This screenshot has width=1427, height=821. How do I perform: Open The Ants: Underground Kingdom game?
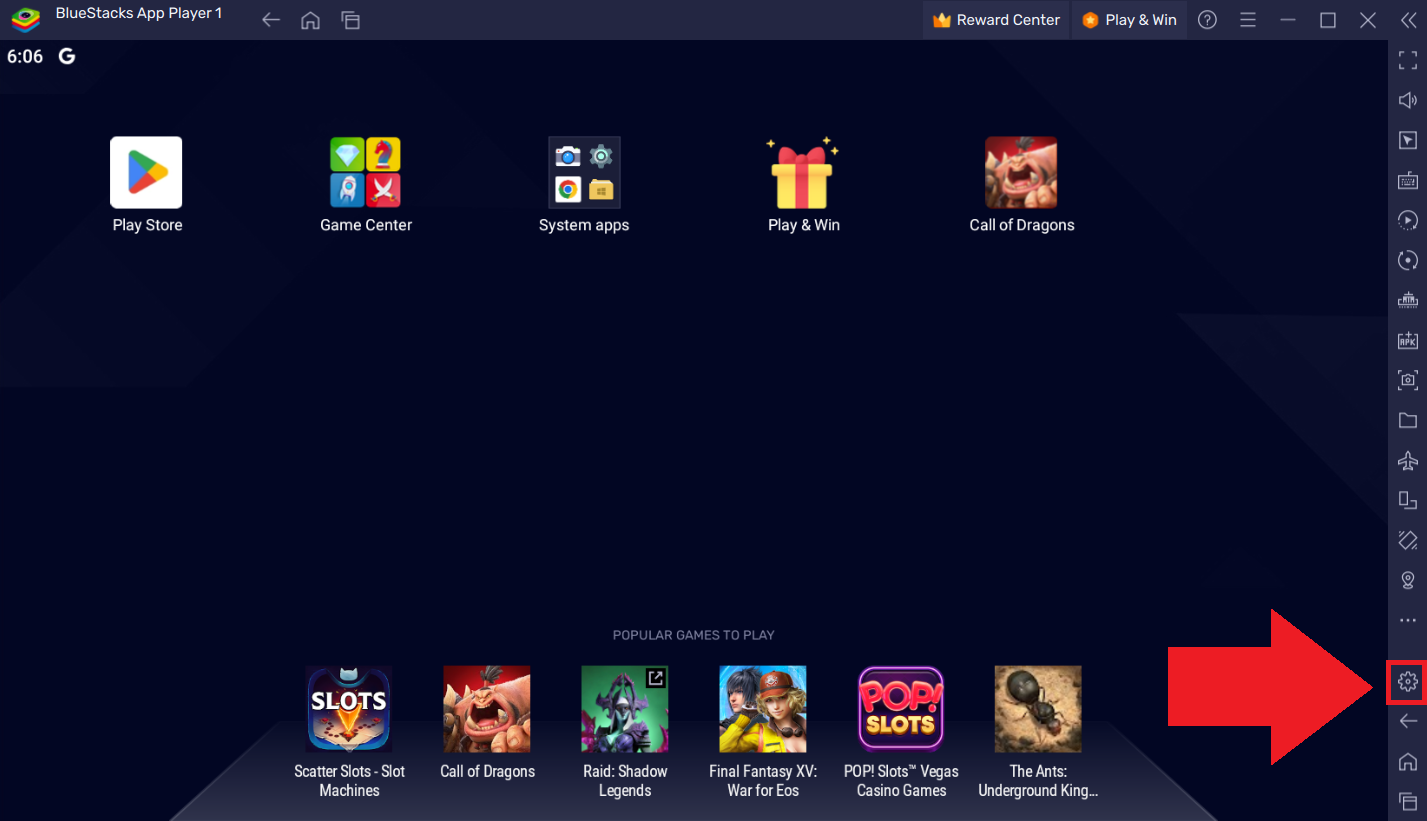point(1038,709)
